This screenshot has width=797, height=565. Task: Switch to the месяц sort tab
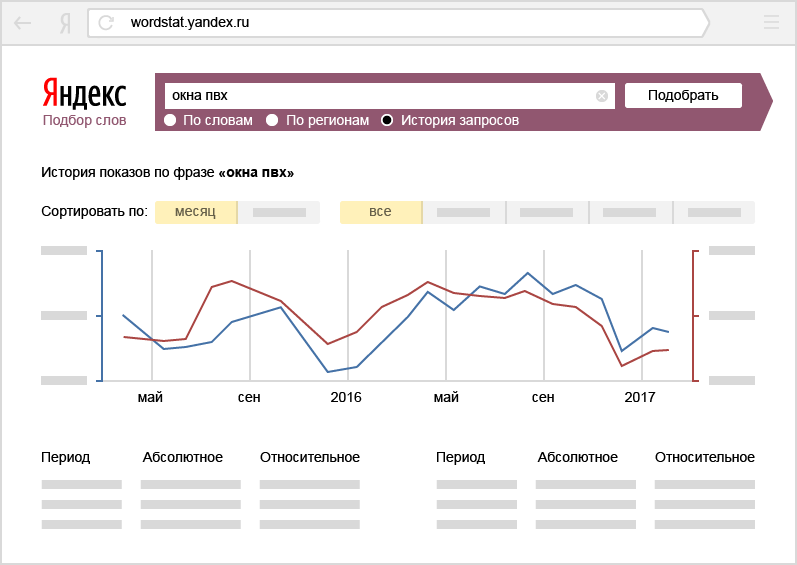[x=196, y=212]
